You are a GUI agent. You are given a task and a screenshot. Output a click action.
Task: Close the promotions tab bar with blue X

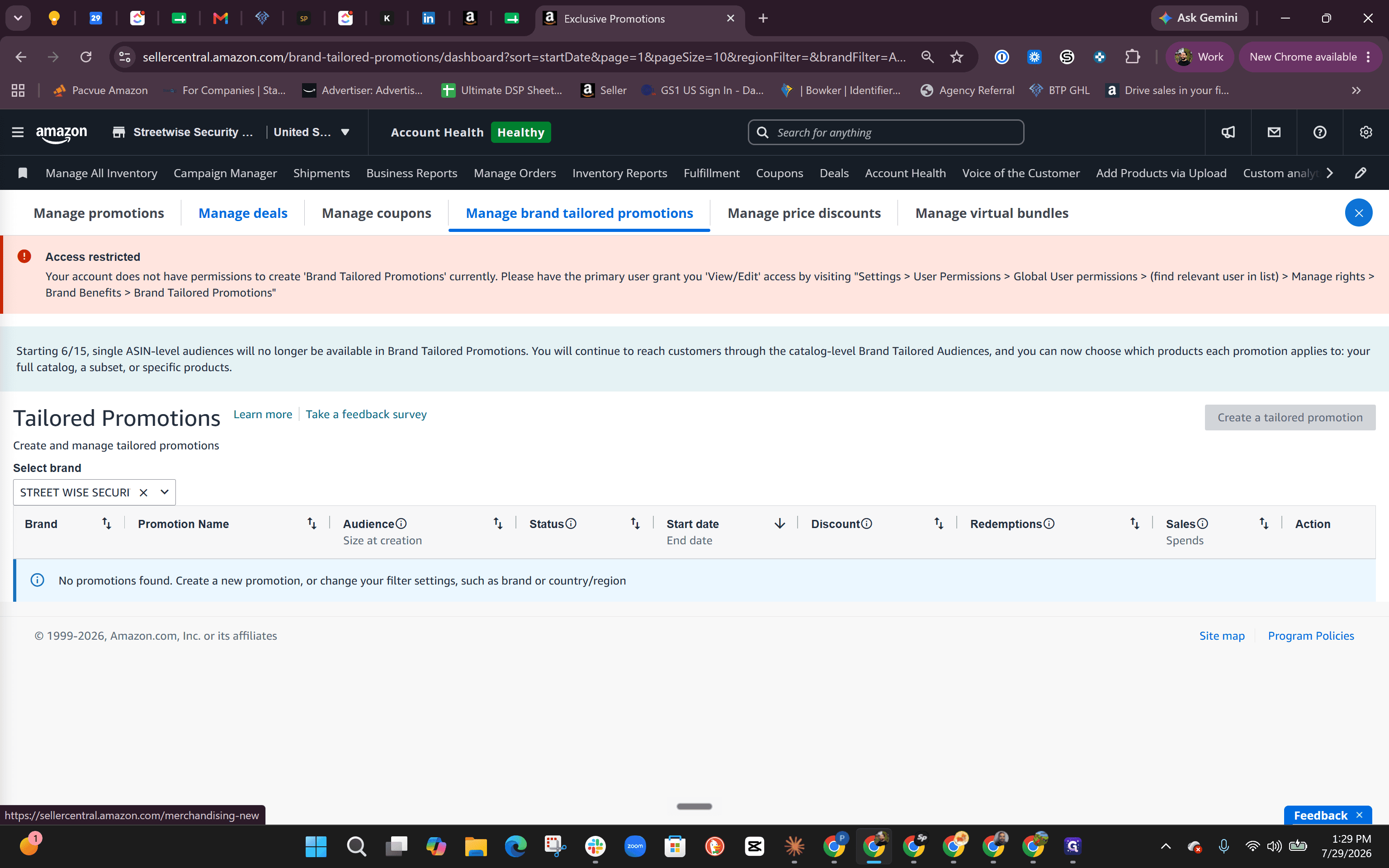1359,213
